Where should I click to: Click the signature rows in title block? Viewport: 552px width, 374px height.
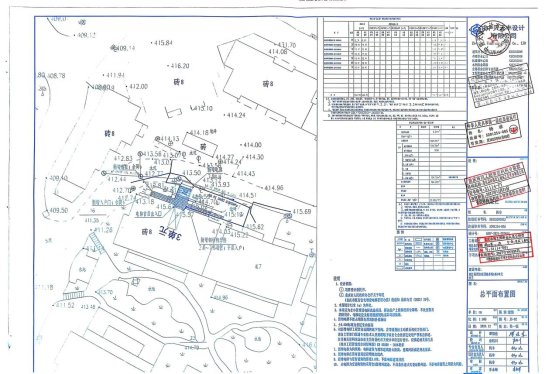click(x=497, y=350)
